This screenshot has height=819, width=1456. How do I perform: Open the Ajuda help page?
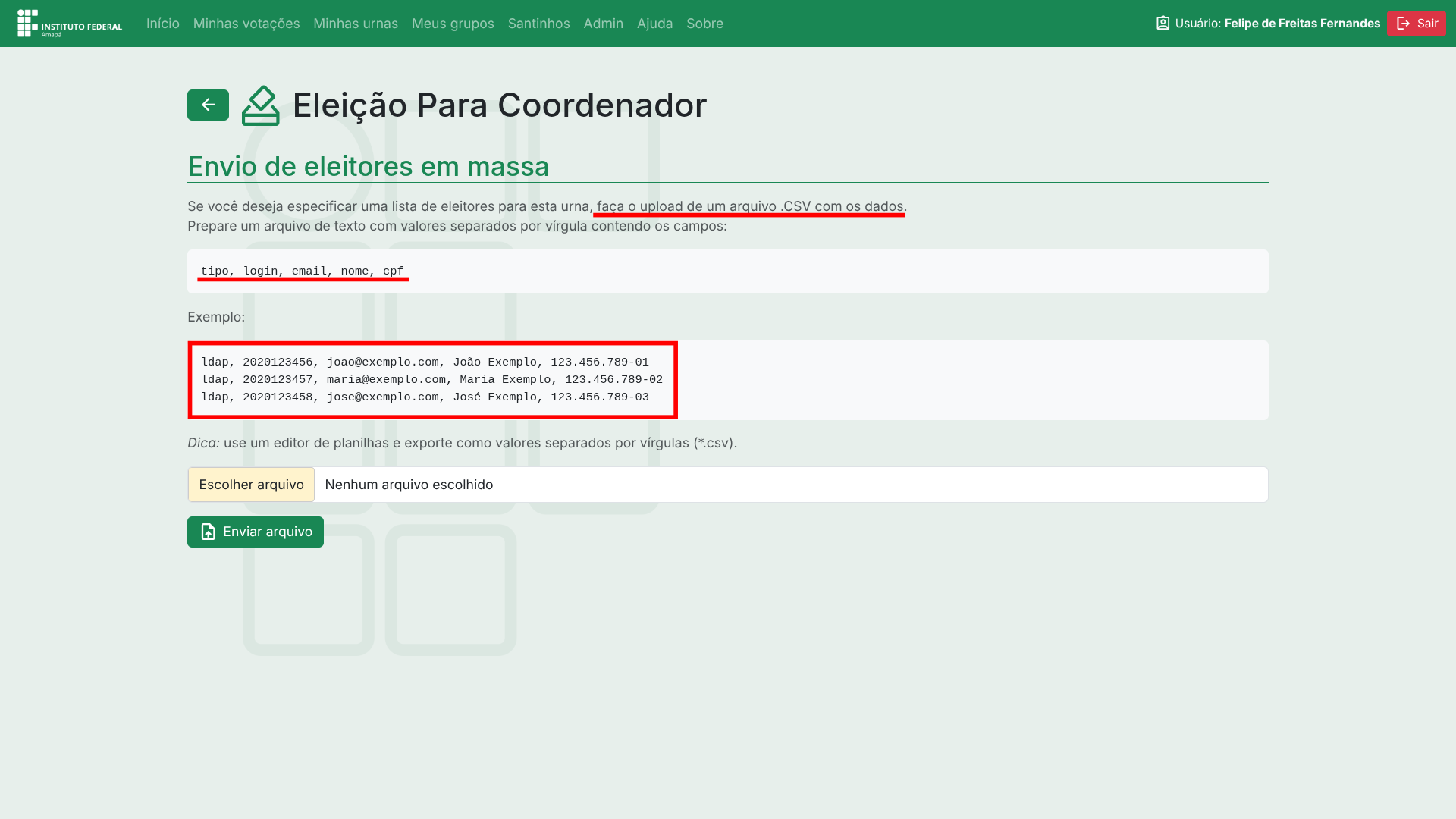(654, 24)
